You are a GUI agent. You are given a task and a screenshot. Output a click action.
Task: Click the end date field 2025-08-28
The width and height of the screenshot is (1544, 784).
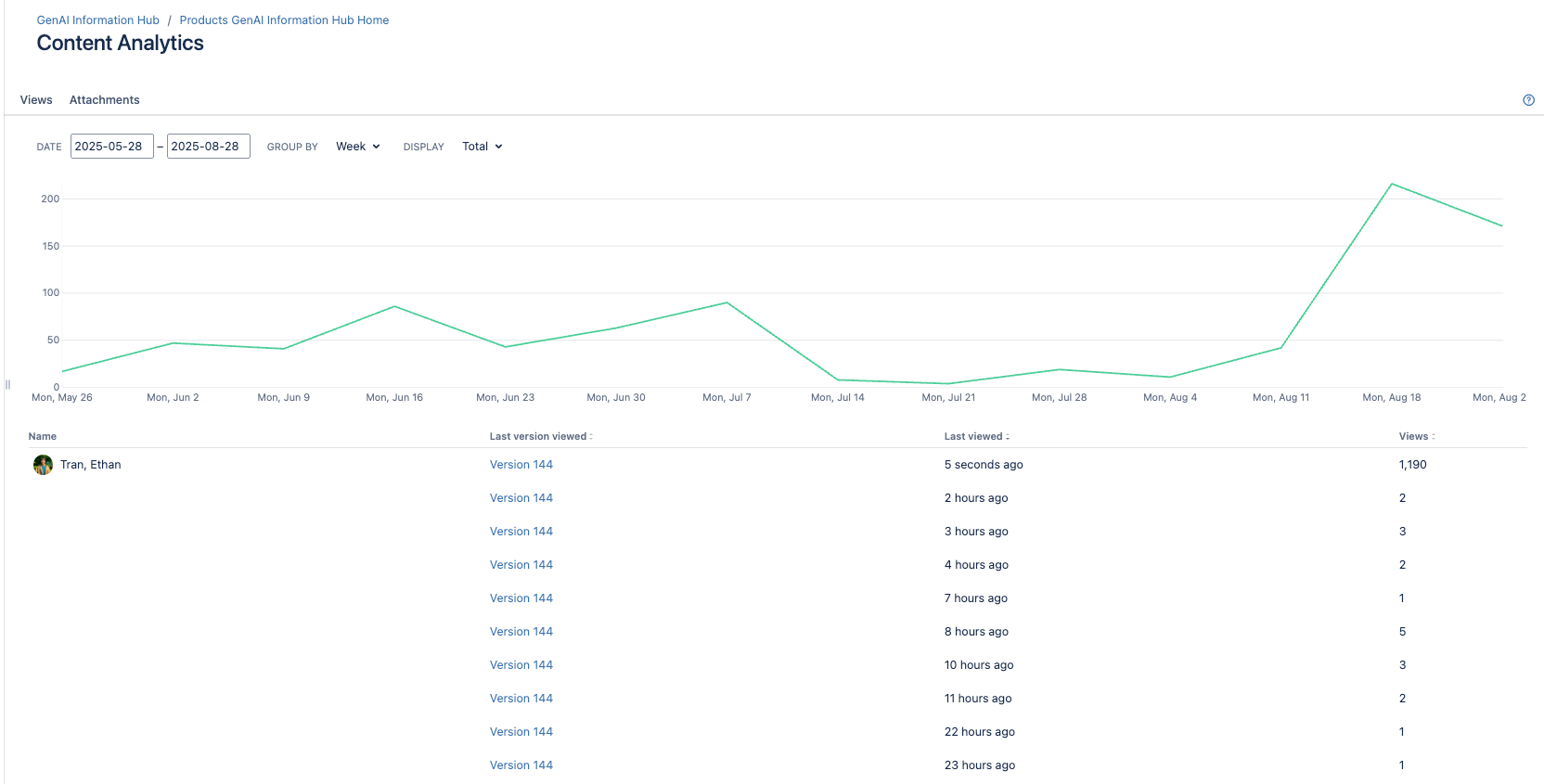(x=209, y=147)
